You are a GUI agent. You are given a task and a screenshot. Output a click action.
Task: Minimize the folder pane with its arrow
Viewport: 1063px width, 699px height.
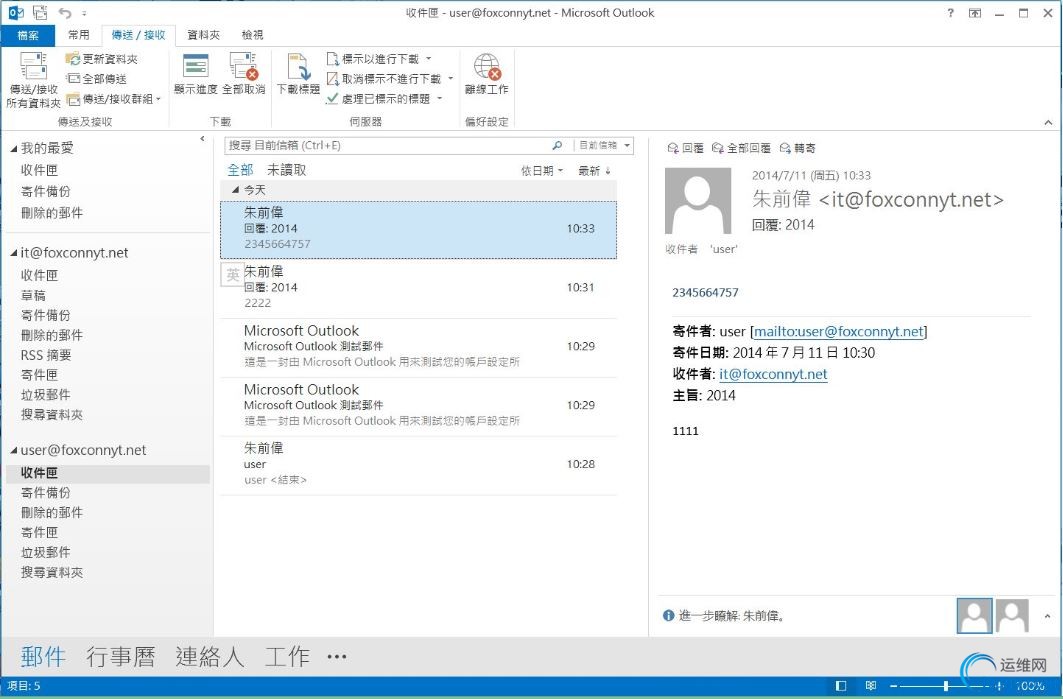click(202, 139)
